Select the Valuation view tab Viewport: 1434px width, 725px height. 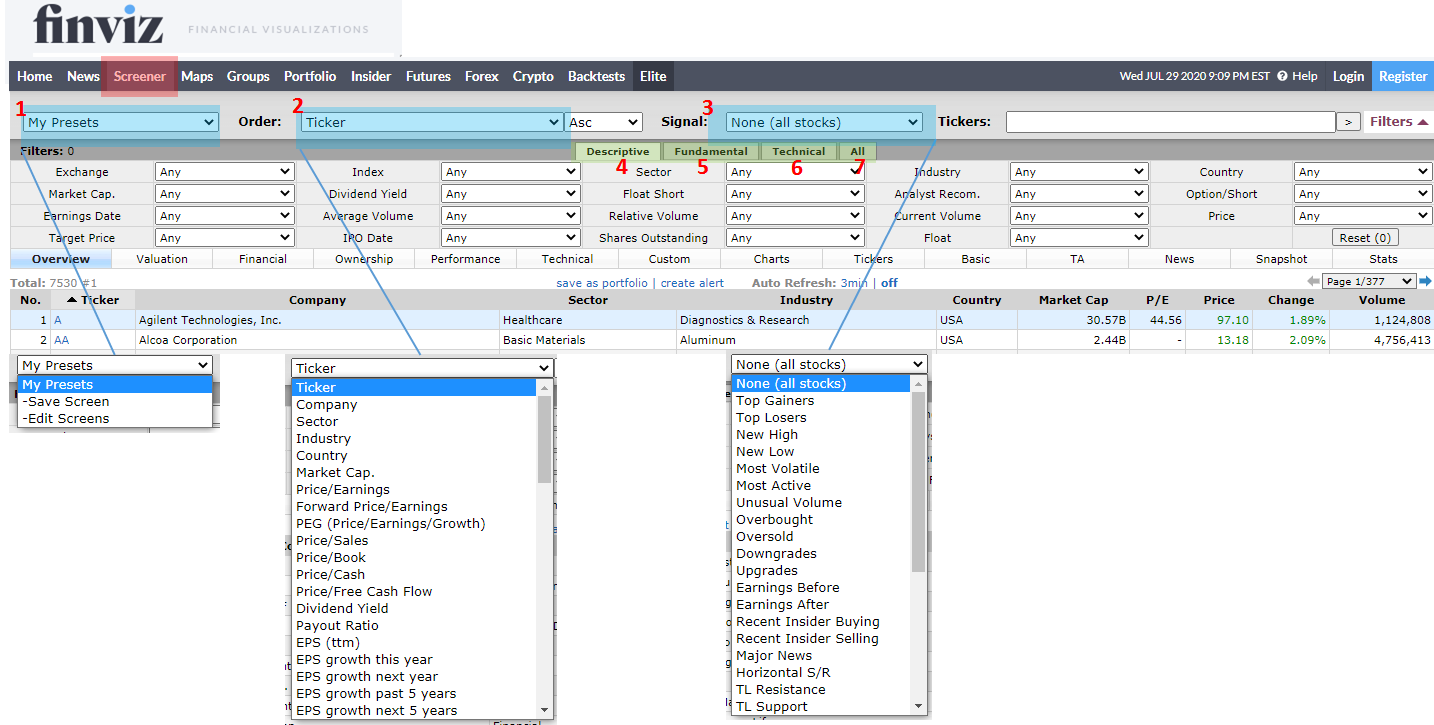162,259
